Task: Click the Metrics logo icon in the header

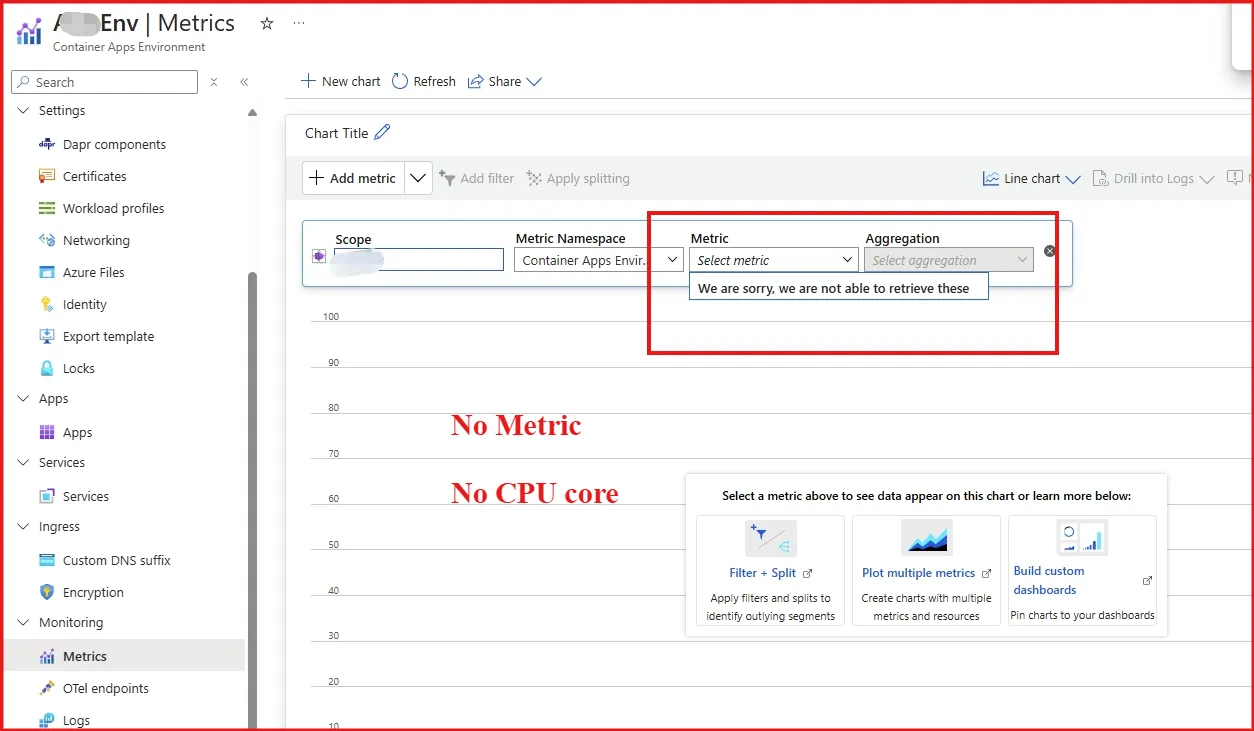Action: pyautogui.click(x=29, y=32)
